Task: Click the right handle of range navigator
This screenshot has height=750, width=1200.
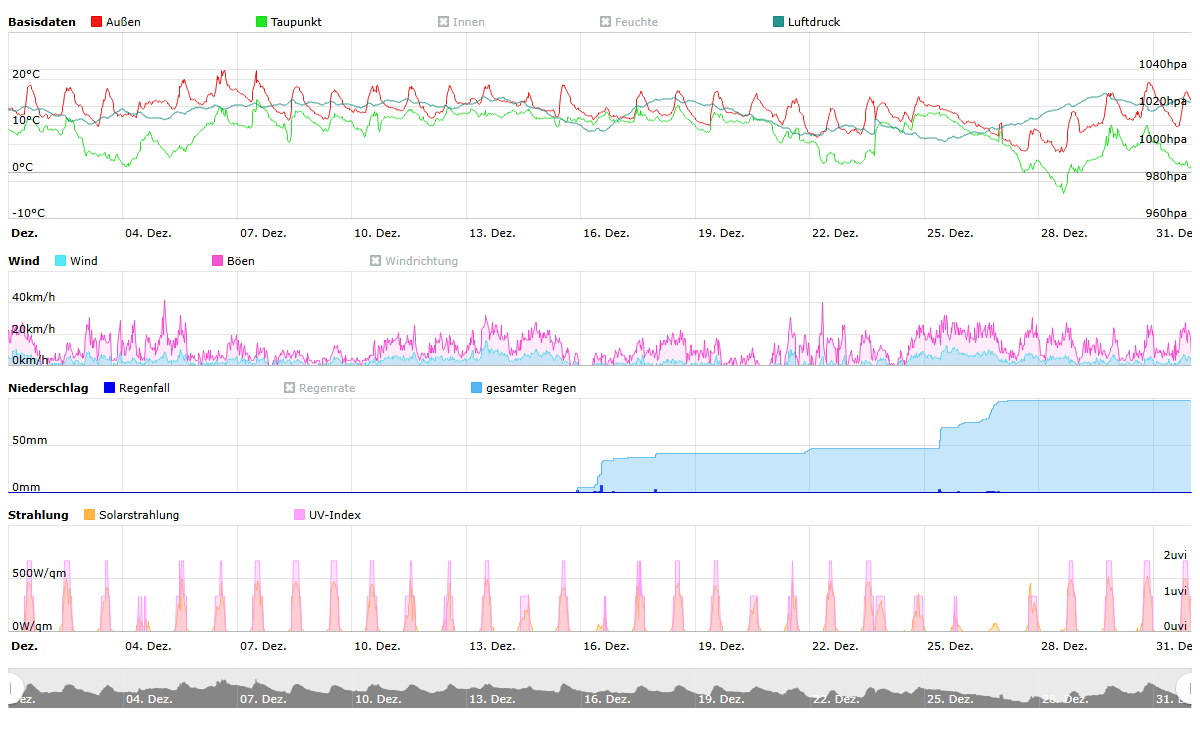Action: [x=1186, y=687]
